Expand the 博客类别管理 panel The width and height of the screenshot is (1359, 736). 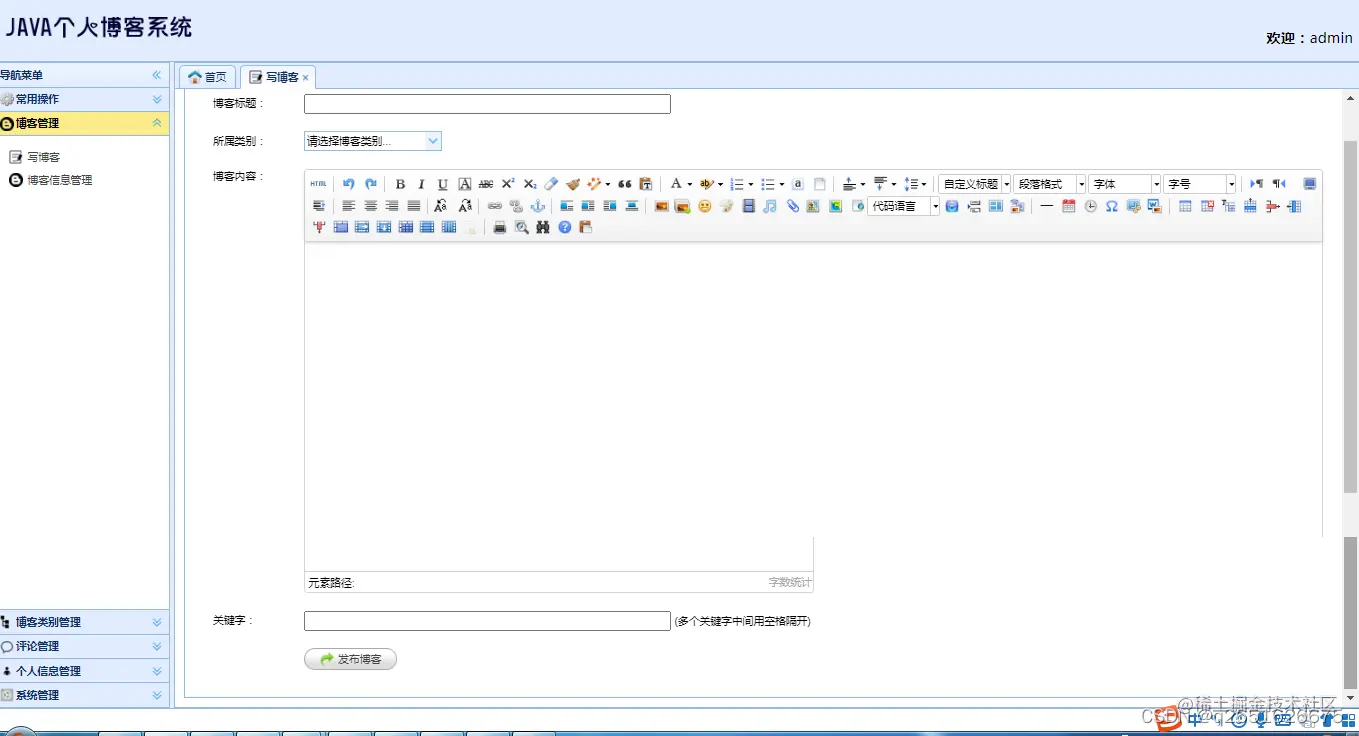click(157, 622)
